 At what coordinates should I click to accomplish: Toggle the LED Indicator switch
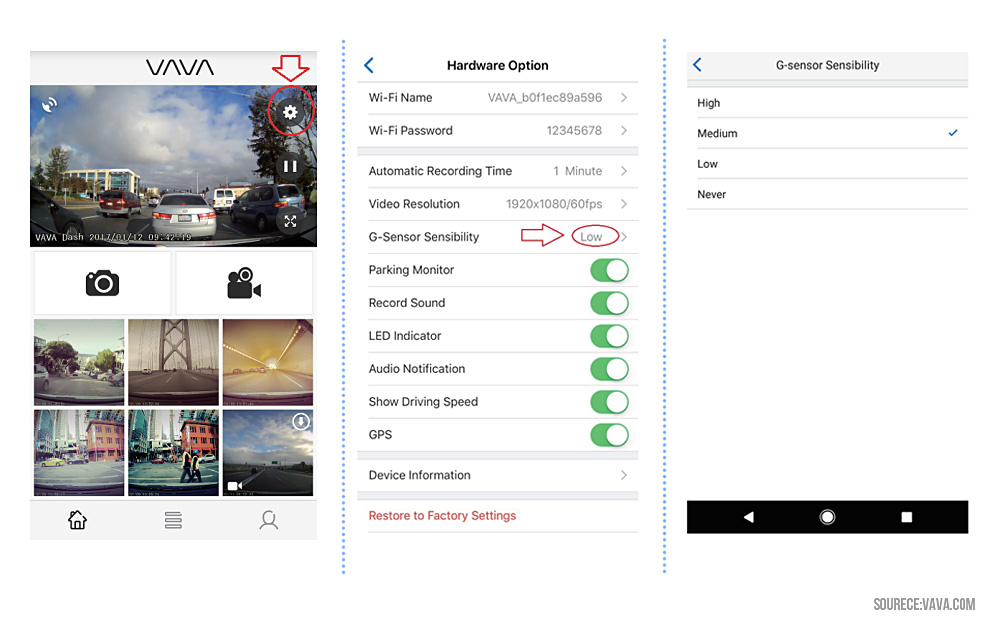tap(610, 336)
